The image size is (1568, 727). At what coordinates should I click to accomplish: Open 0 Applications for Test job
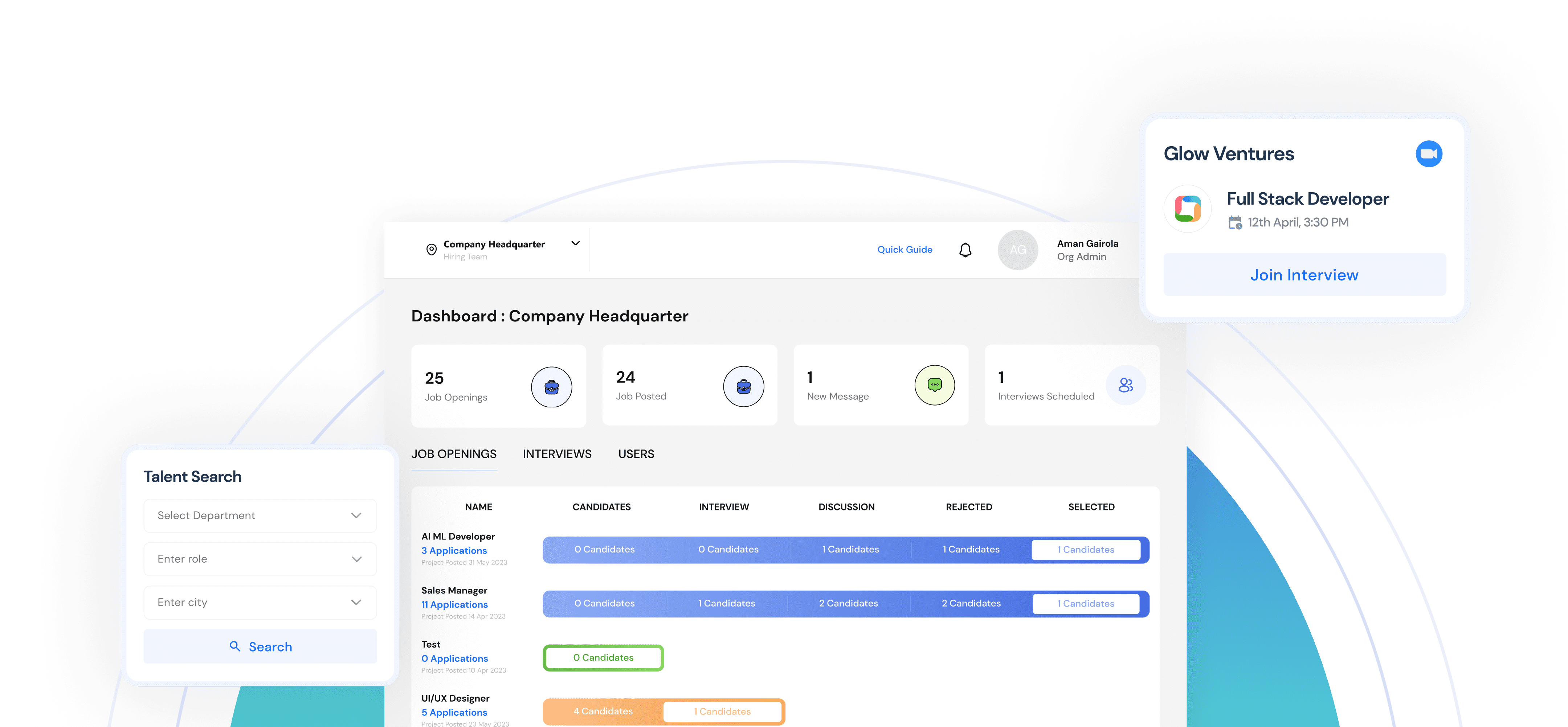tap(455, 658)
